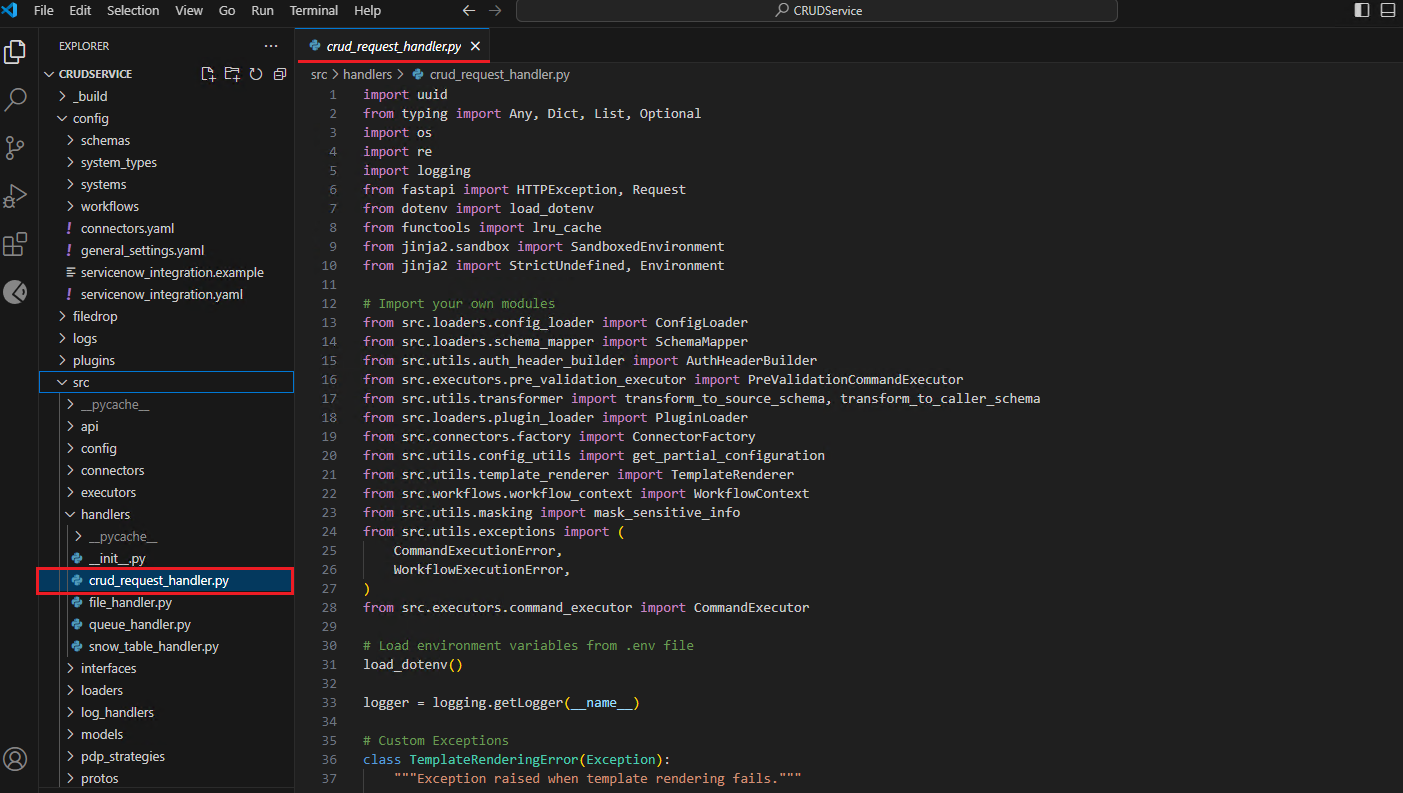Expand the models folder
Screen dimensions: 1403x793
coord(166,734)
